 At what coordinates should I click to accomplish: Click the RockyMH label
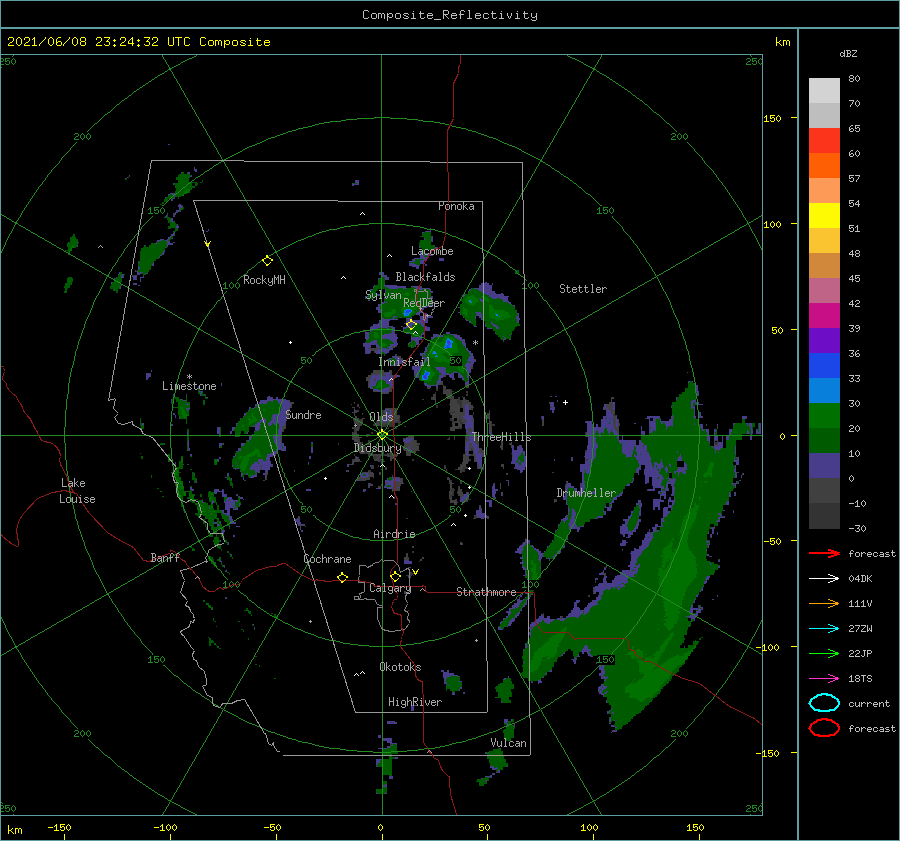pos(264,280)
